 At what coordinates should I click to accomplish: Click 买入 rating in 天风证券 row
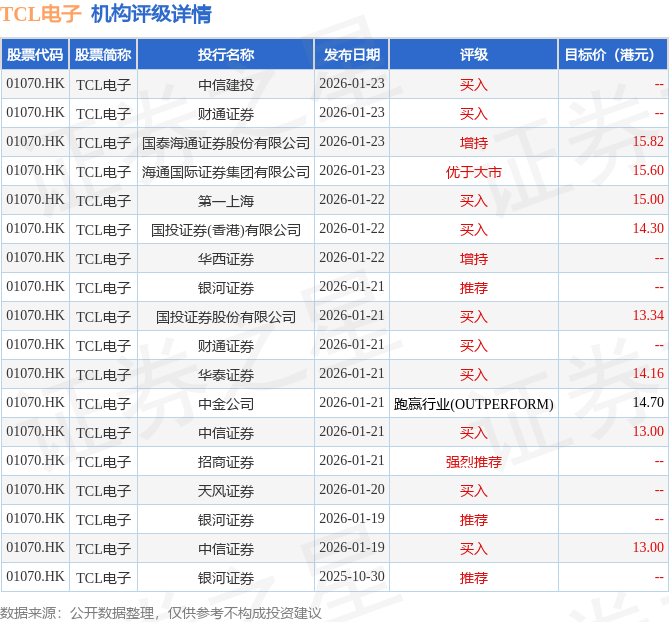point(474,491)
